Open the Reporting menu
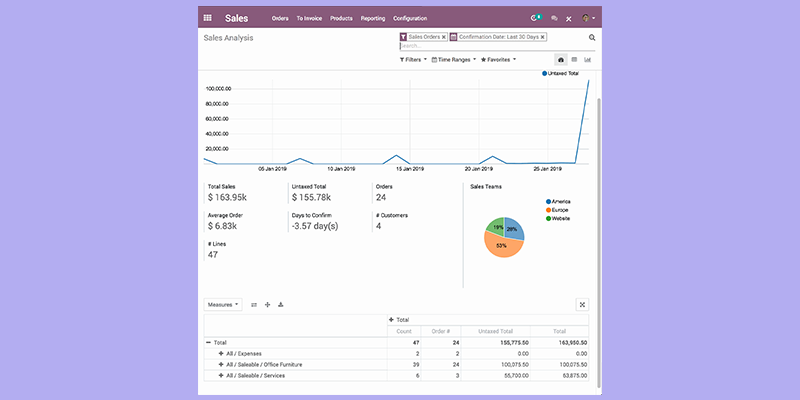The image size is (800, 400). tap(373, 18)
